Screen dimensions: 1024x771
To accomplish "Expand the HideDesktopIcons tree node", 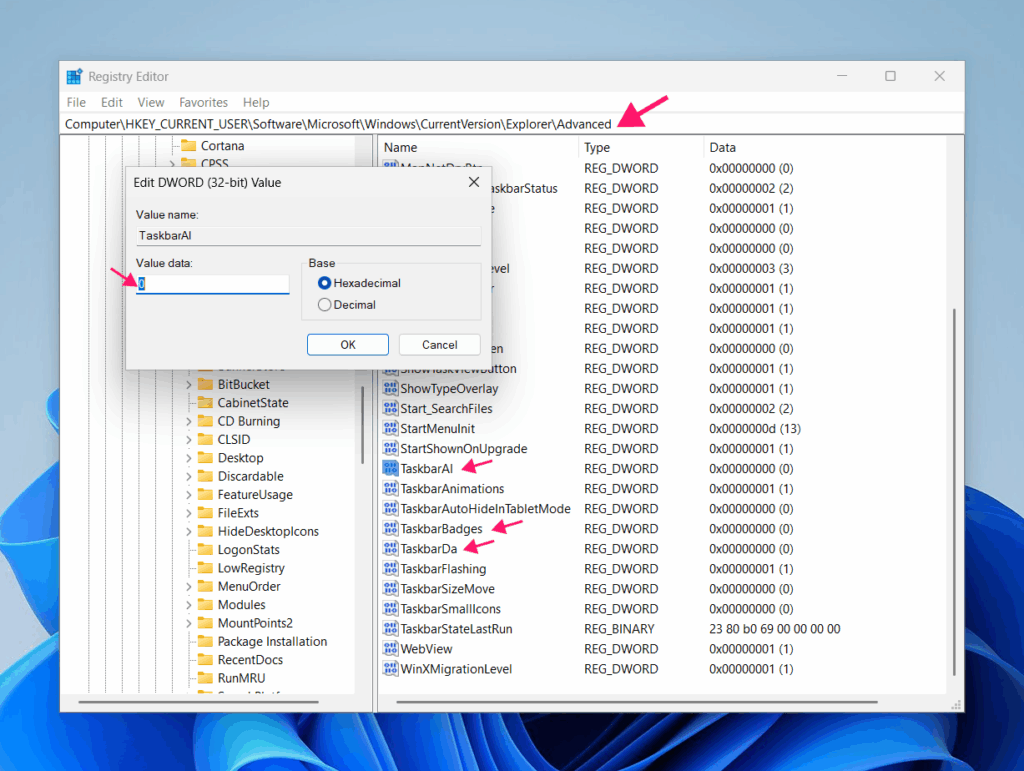I will pos(189,531).
